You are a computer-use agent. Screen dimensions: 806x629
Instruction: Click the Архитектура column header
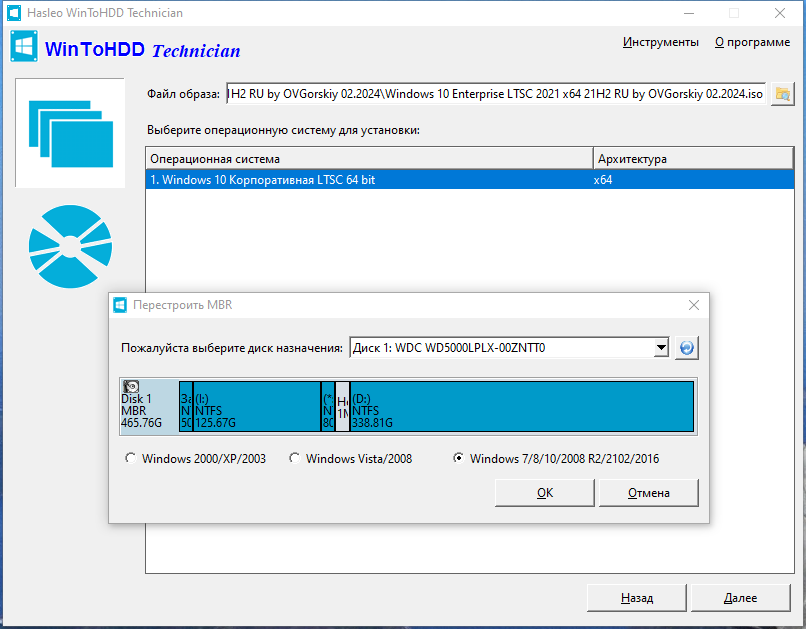[x=693, y=159]
